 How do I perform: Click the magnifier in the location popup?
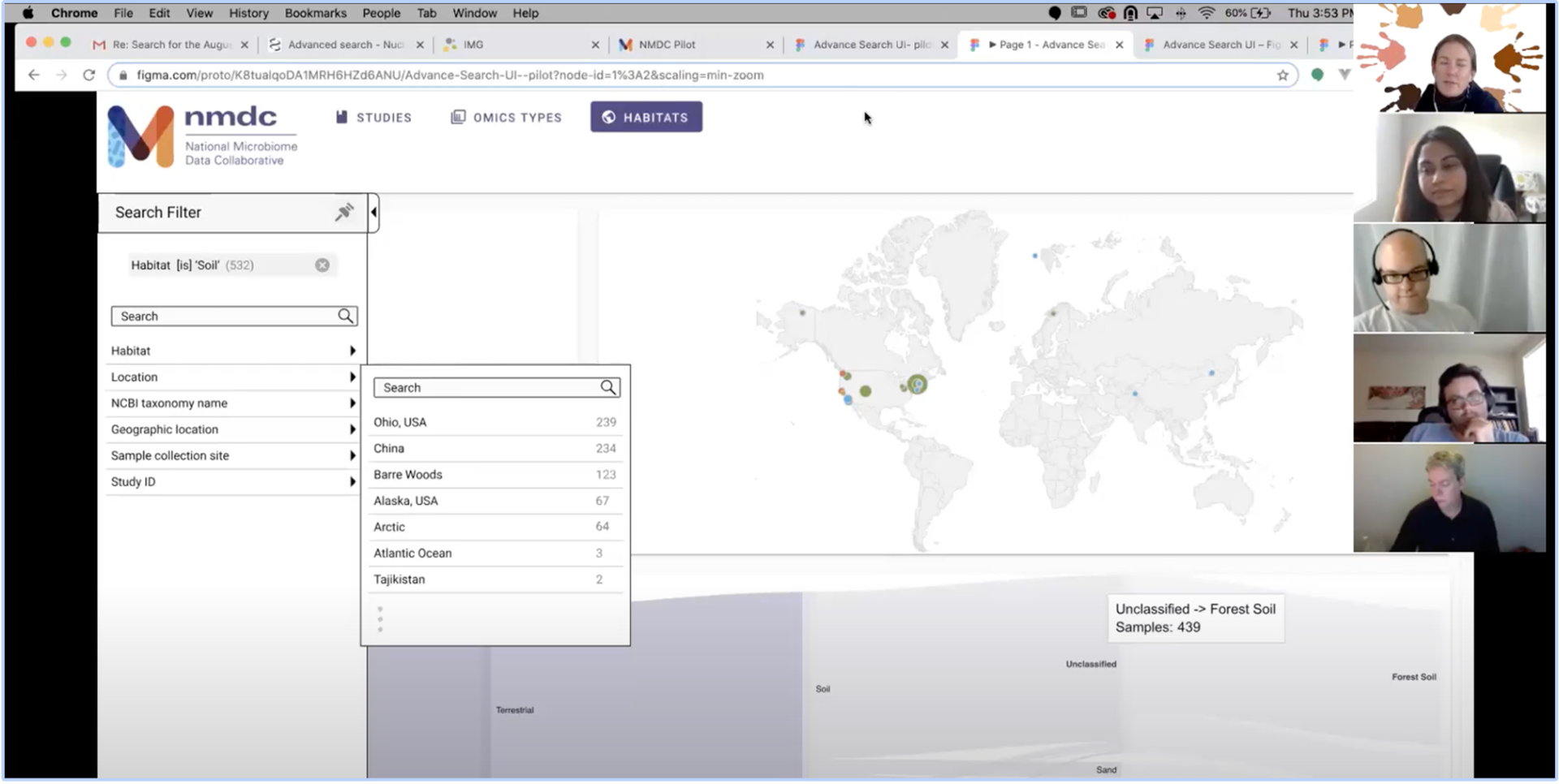pos(608,388)
